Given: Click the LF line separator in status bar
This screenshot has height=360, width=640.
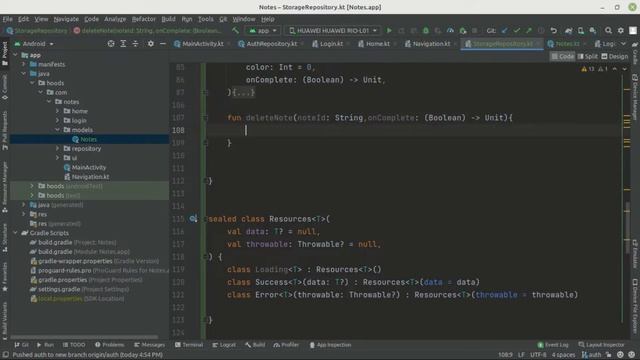Looking at the screenshot, I should pyautogui.click(x=521, y=355).
